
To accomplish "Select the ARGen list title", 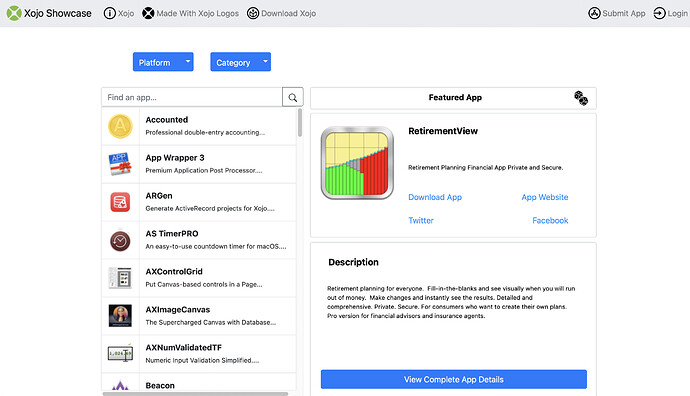I will (x=159, y=196).
